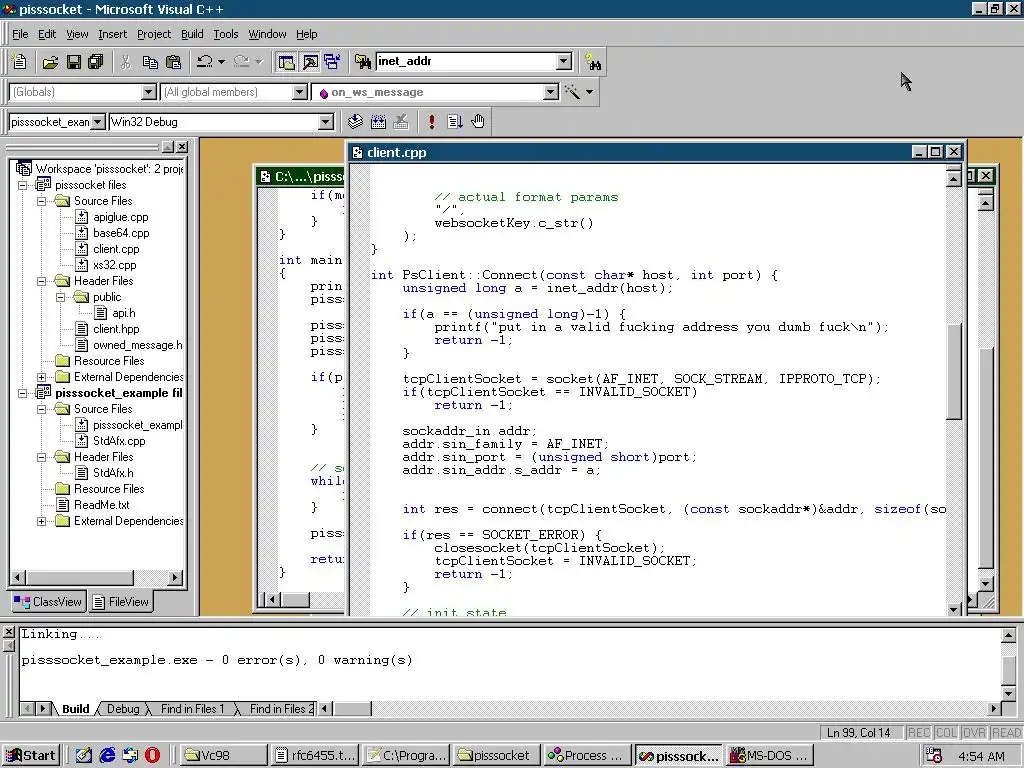Open the Undo history dropdown arrow
The height and width of the screenshot is (768, 1024).
click(221, 62)
